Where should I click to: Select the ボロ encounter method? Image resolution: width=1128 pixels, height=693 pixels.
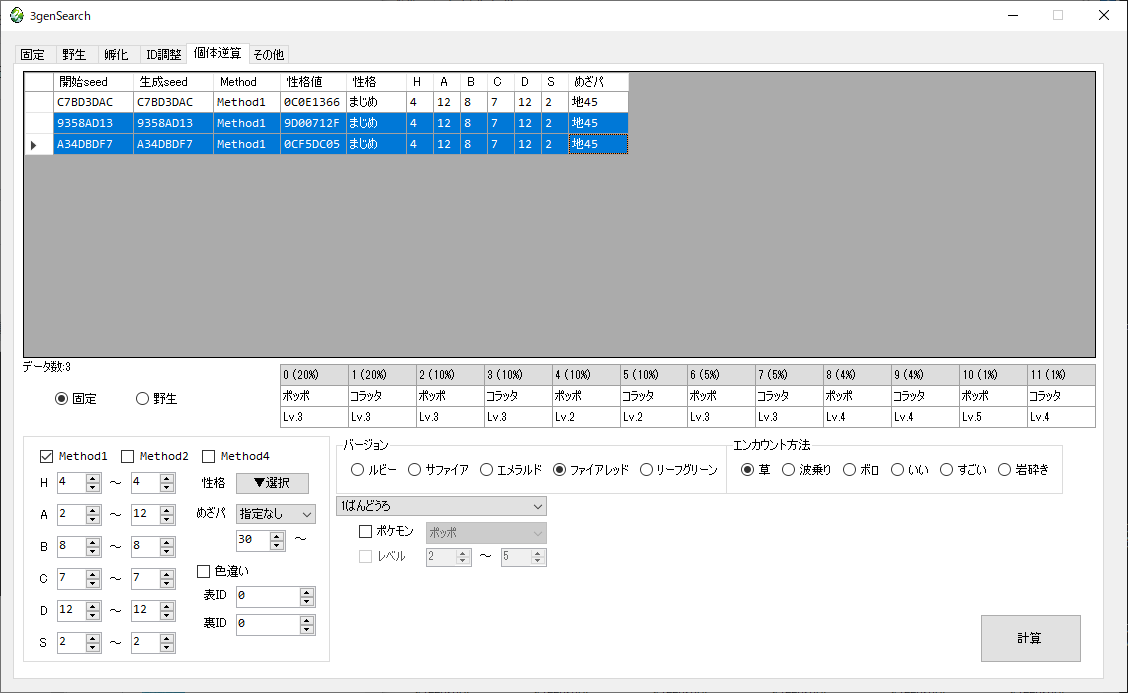[x=860, y=470]
